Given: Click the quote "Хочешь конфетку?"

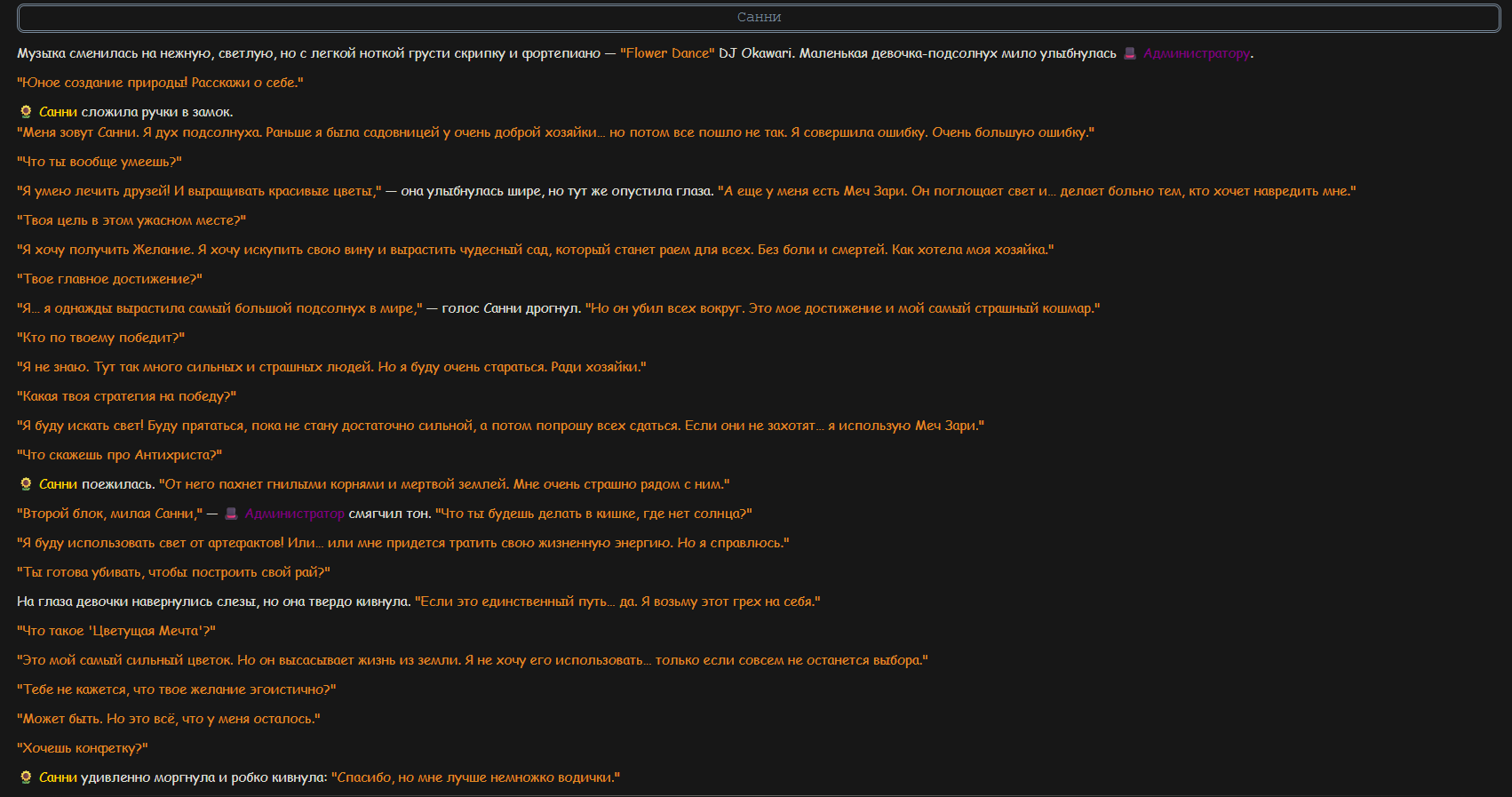Looking at the screenshot, I should (83, 748).
